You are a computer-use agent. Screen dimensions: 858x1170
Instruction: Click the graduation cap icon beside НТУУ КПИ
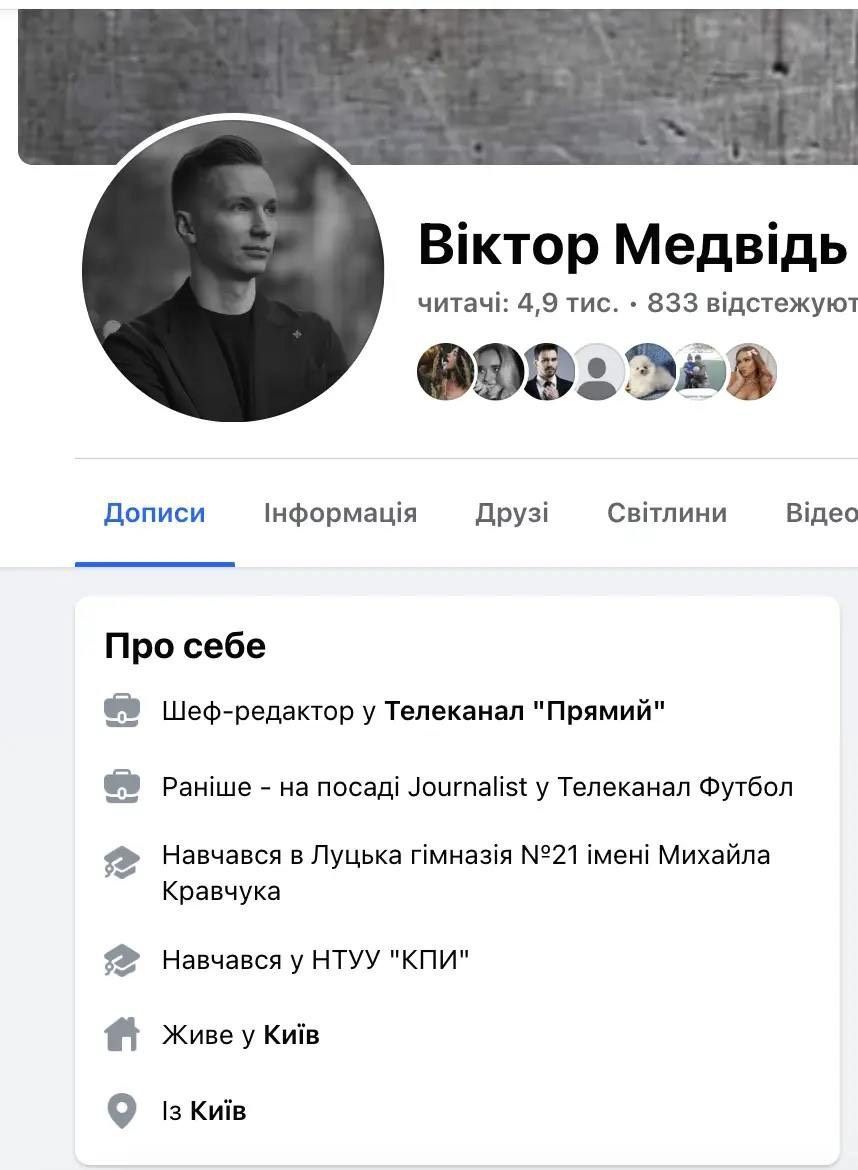pyautogui.click(x=122, y=959)
